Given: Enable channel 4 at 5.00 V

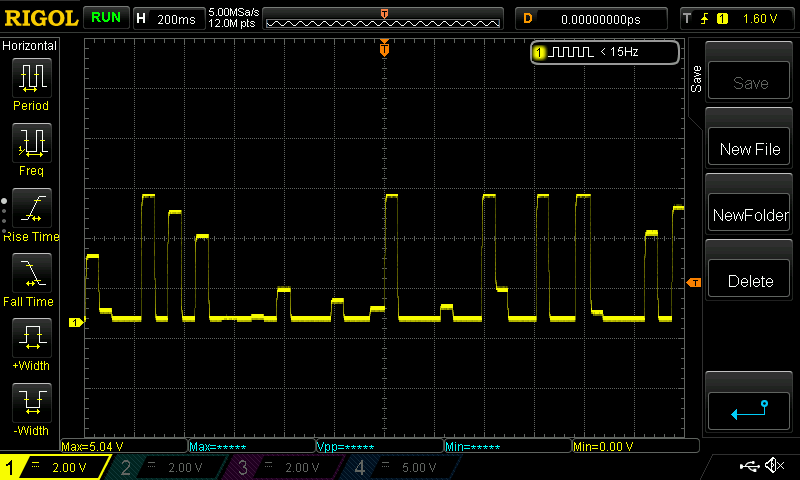Looking at the screenshot, I should click(402, 467).
